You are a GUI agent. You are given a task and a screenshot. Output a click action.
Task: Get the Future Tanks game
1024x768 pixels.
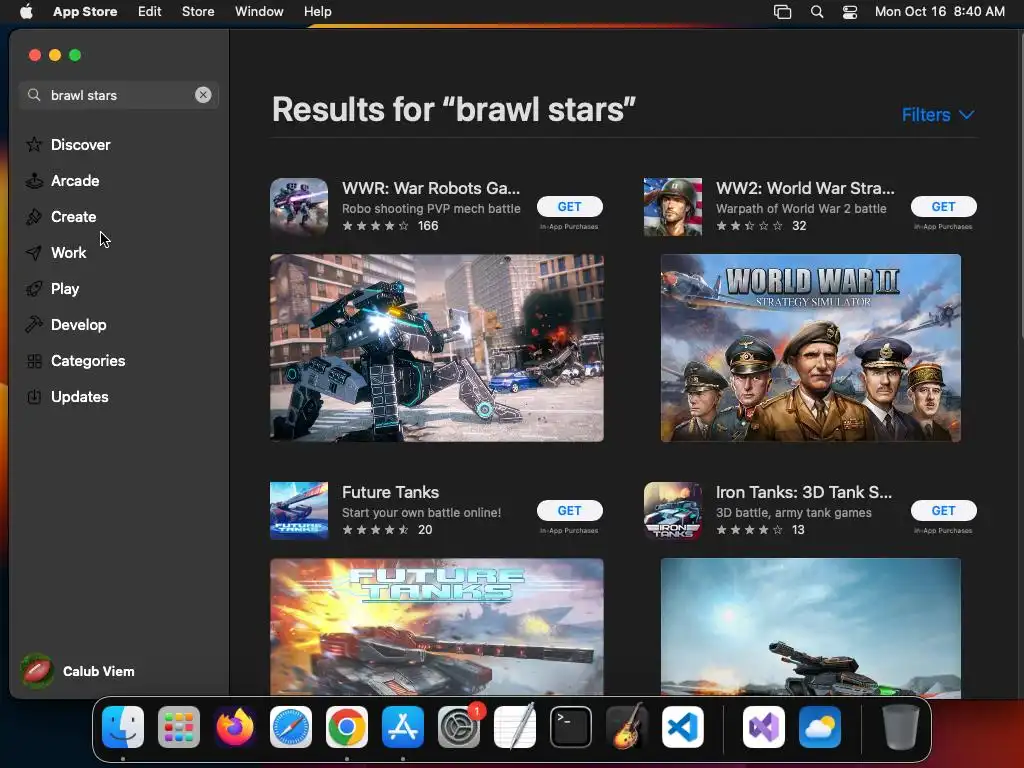pos(569,511)
